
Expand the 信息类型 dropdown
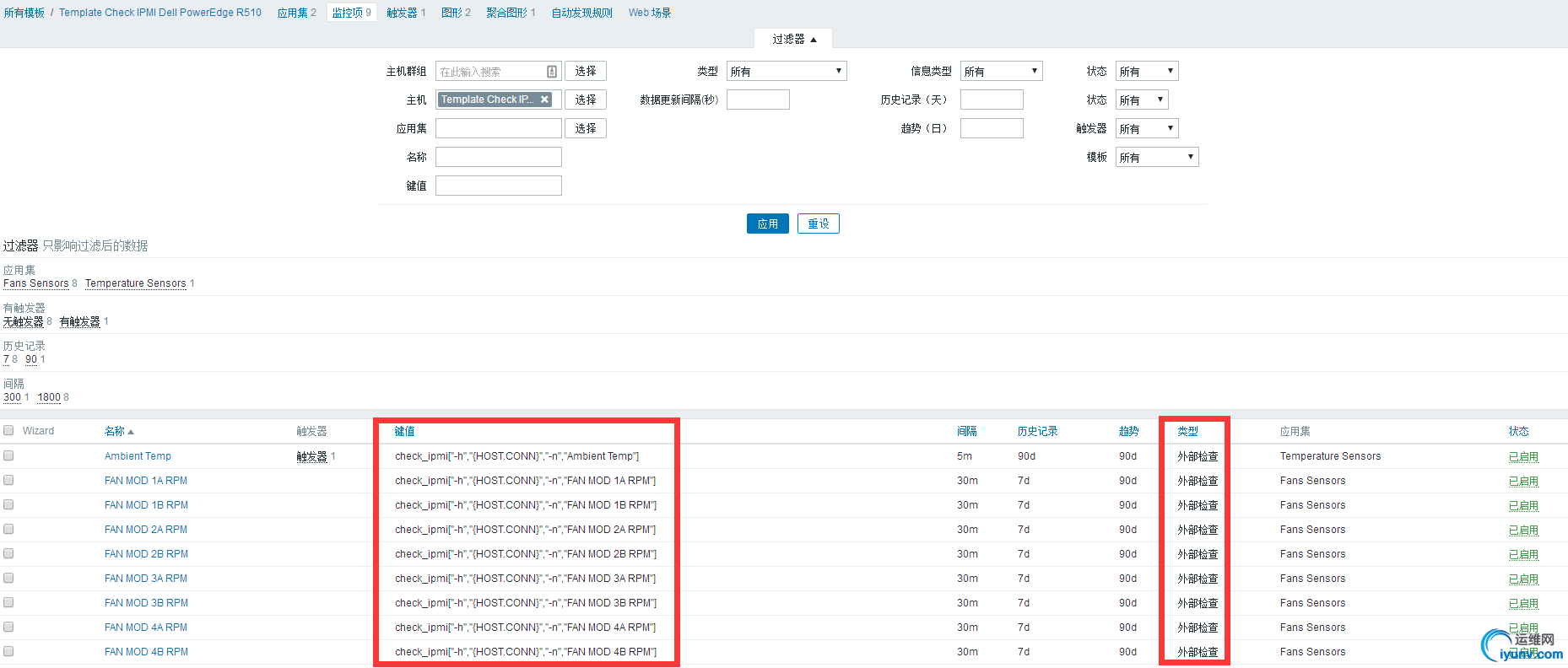point(1002,71)
